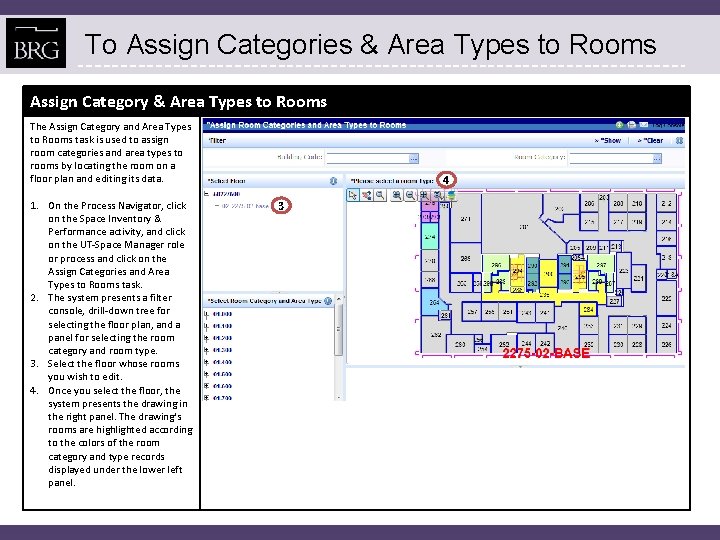Viewport: 720px width, 540px height.
Task: Select room 224 on the floor plan
Action: tap(666, 325)
